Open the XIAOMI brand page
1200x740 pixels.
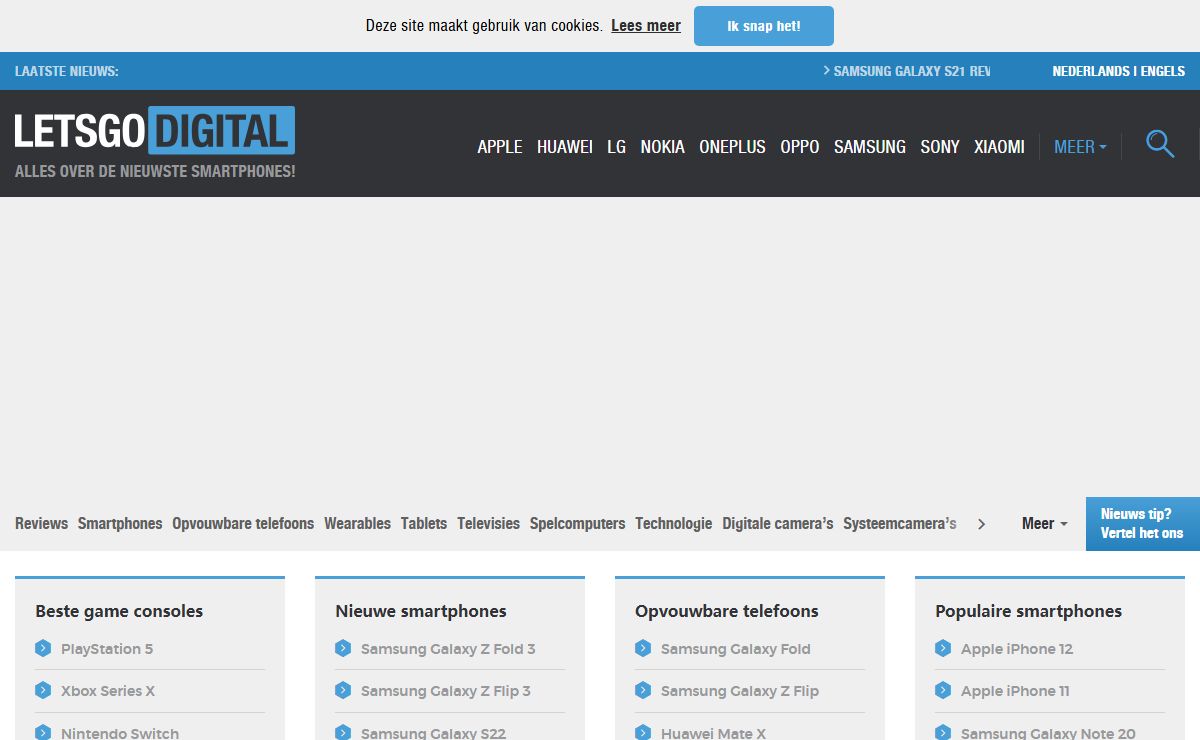[999, 147]
